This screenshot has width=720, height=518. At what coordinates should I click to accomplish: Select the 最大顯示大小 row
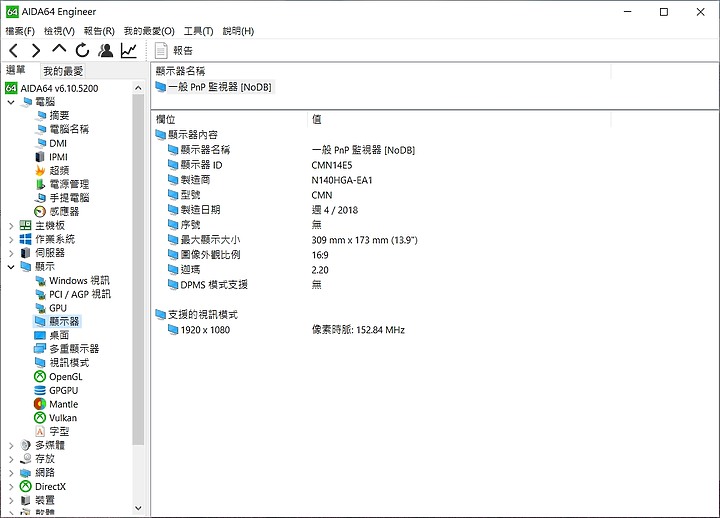pyautogui.click(x=210, y=240)
